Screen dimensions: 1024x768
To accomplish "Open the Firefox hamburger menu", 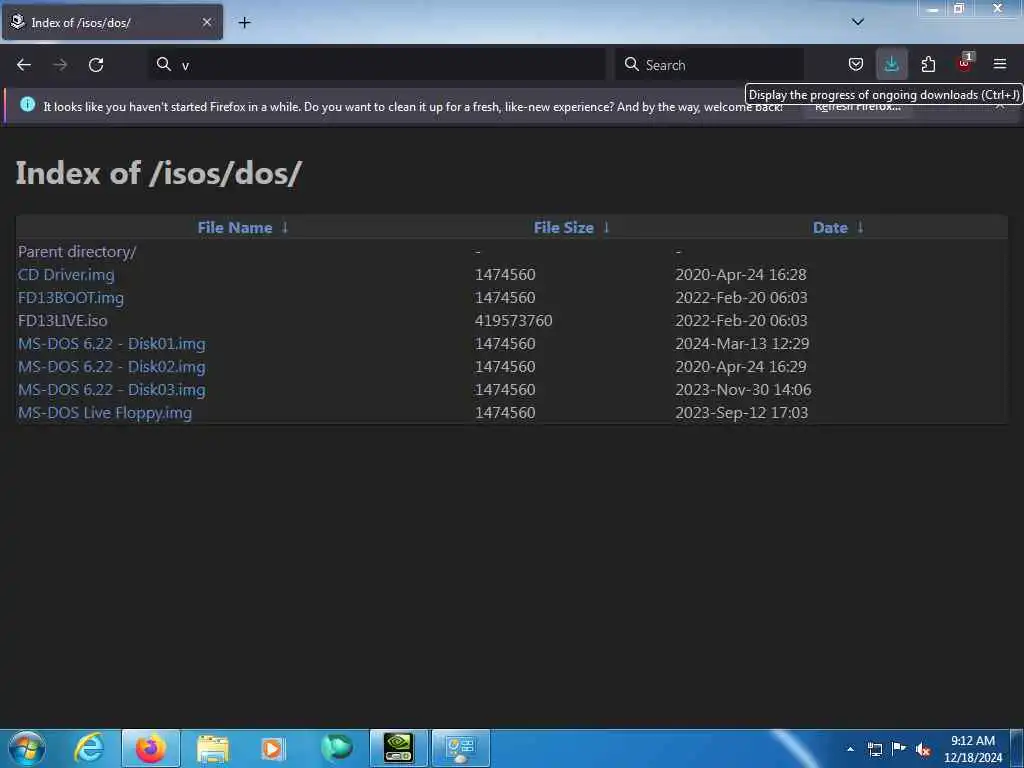I will pyautogui.click(x=1000, y=64).
